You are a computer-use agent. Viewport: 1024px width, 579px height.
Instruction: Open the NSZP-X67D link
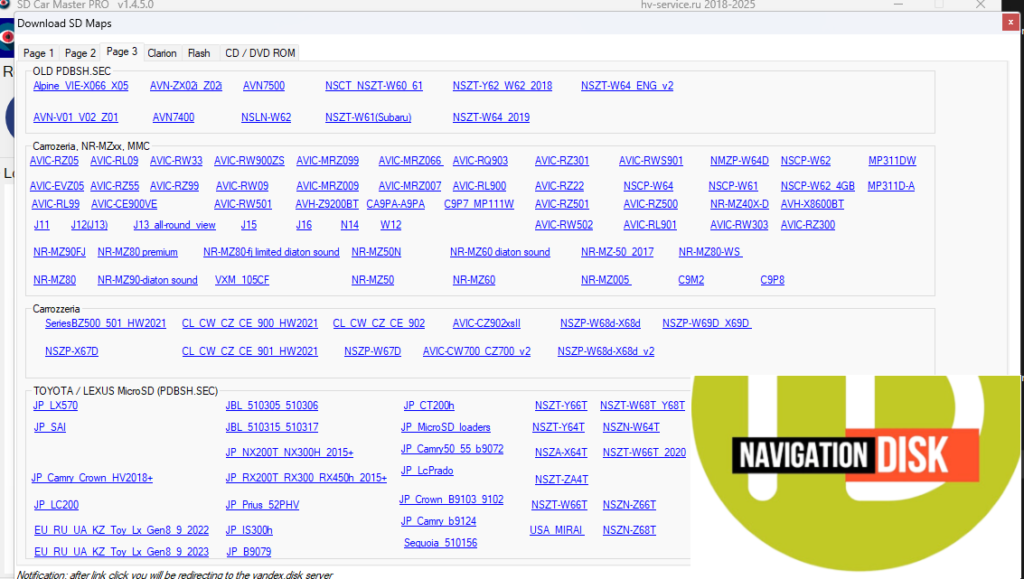(72, 351)
